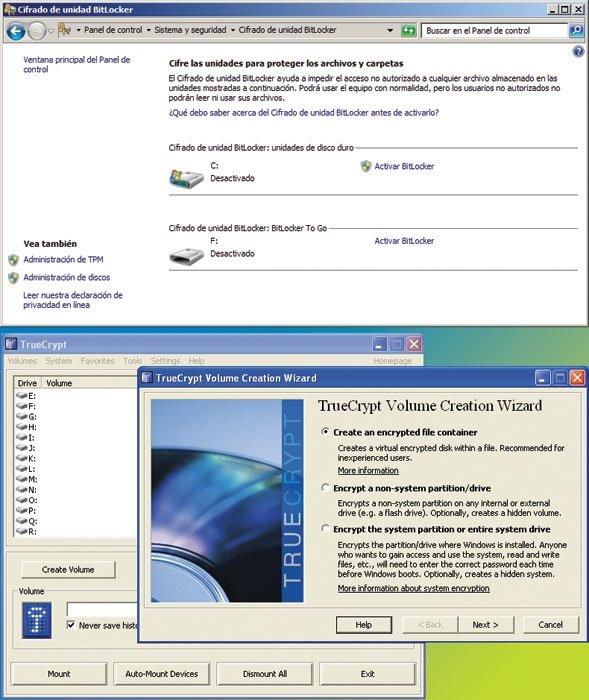Open the Favorites menu in TrueCrypt
Image resolution: width=589 pixels, height=700 pixels.
tap(97, 361)
